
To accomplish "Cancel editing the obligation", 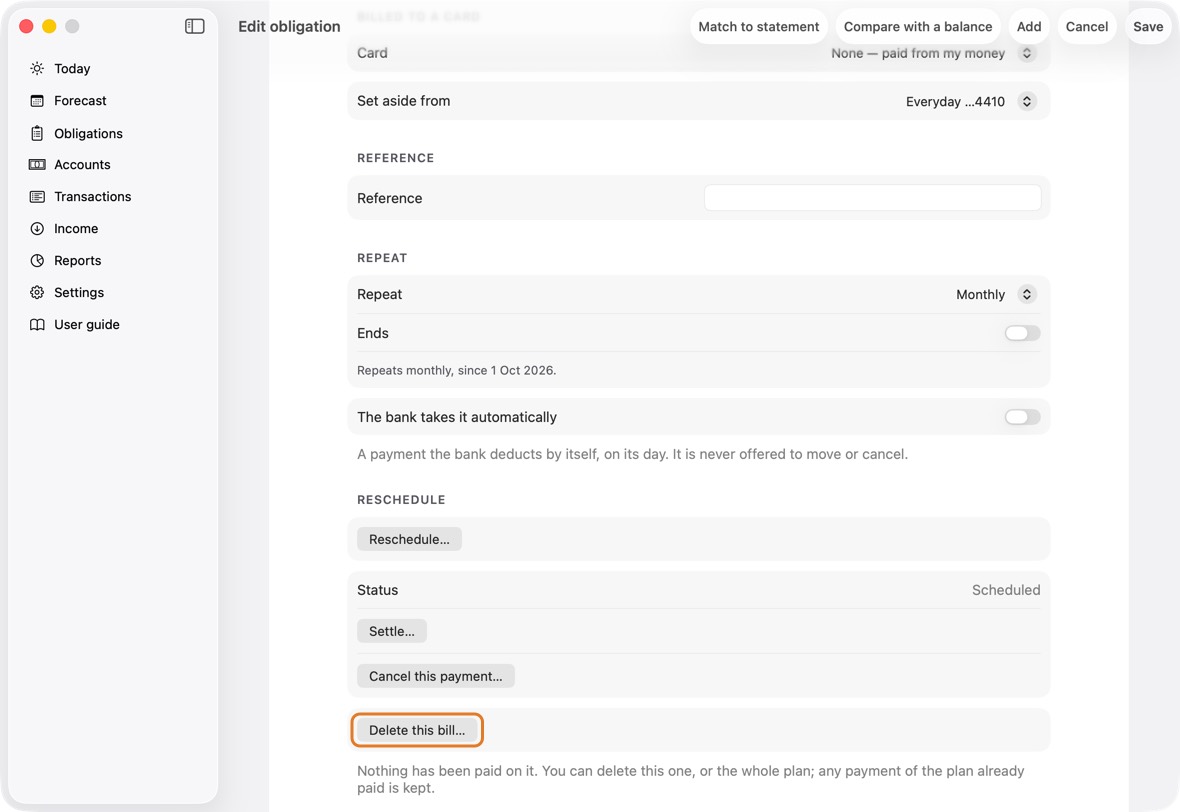I will click(1087, 26).
